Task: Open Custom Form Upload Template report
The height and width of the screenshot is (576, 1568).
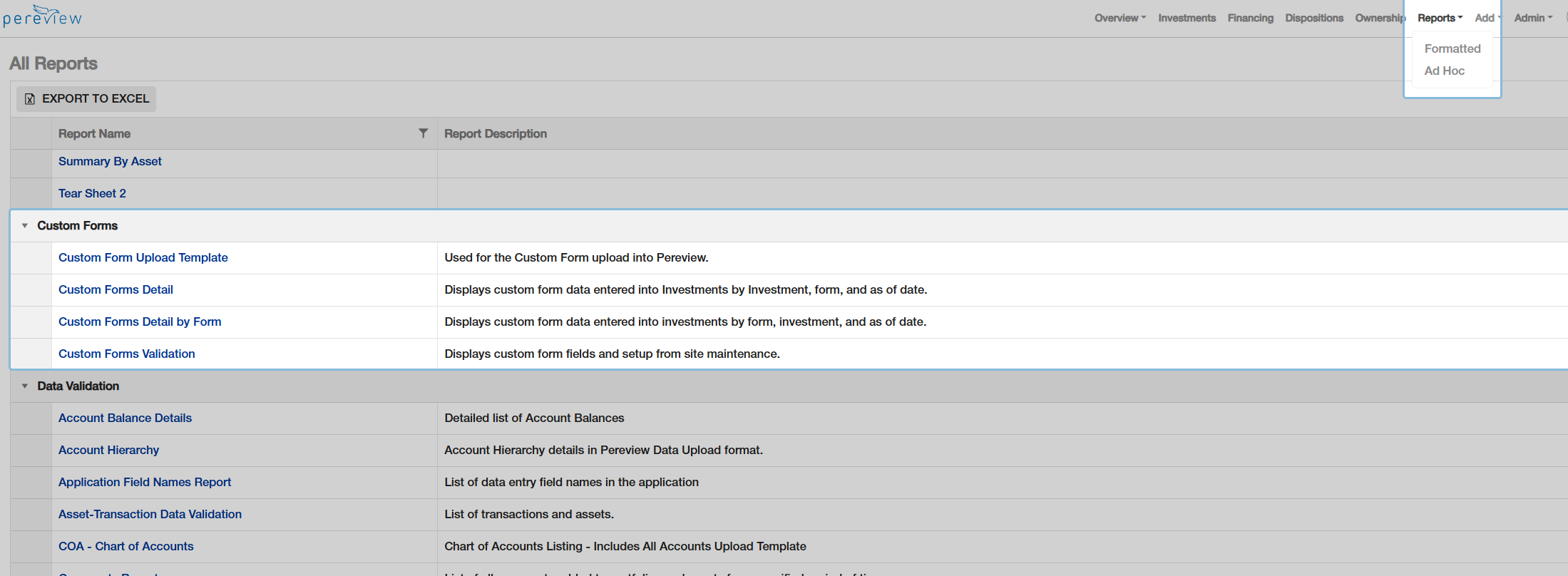Action: (x=143, y=257)
